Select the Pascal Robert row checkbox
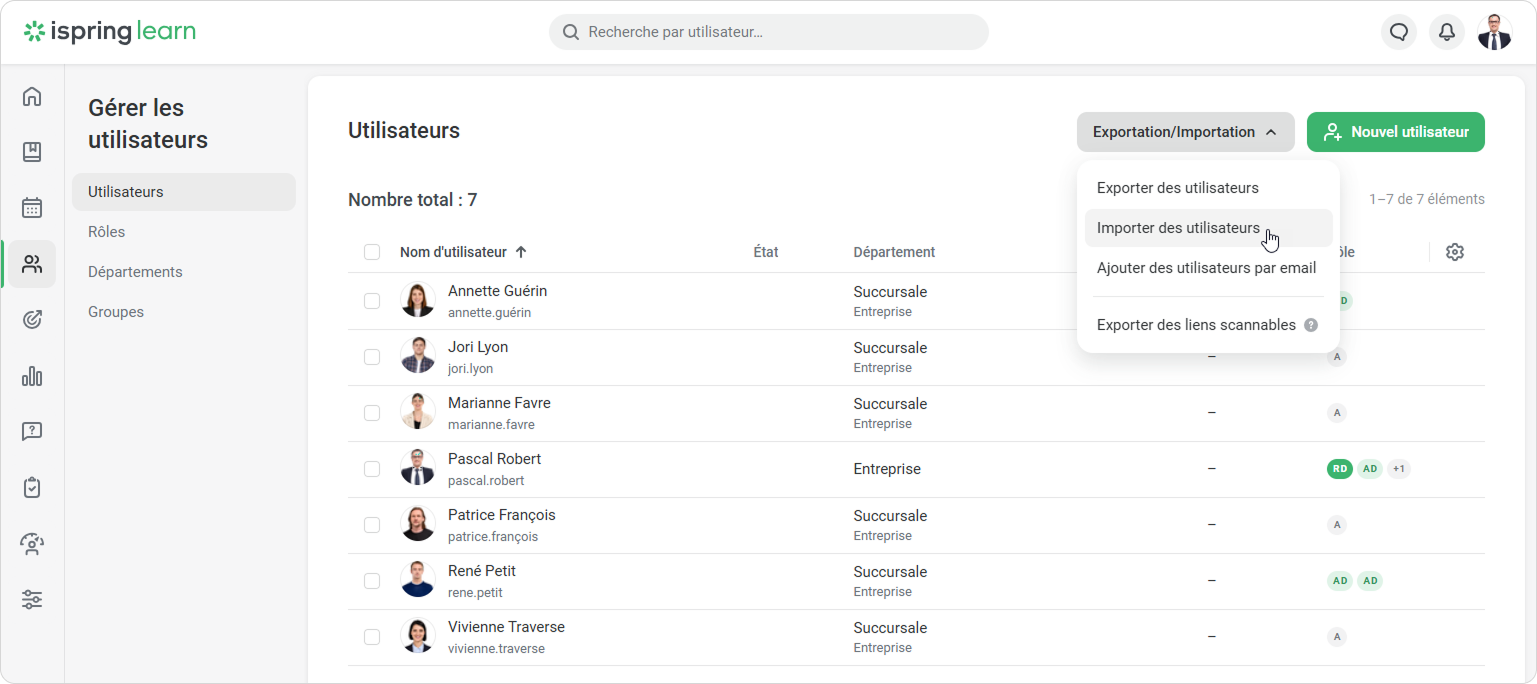The height and width of the screenshot is (684, 1537). [372, 469]
